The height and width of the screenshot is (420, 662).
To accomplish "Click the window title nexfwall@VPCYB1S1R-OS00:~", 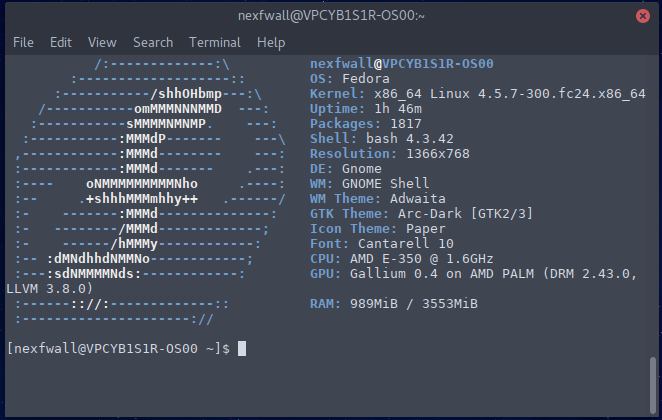I will pos(331,15).
